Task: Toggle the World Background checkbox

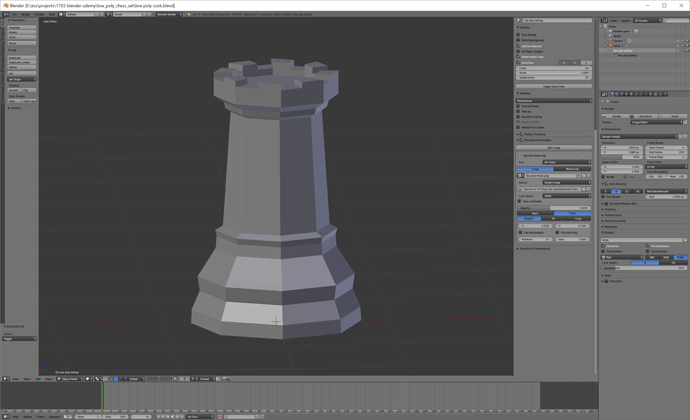Action: pos(518,40)
